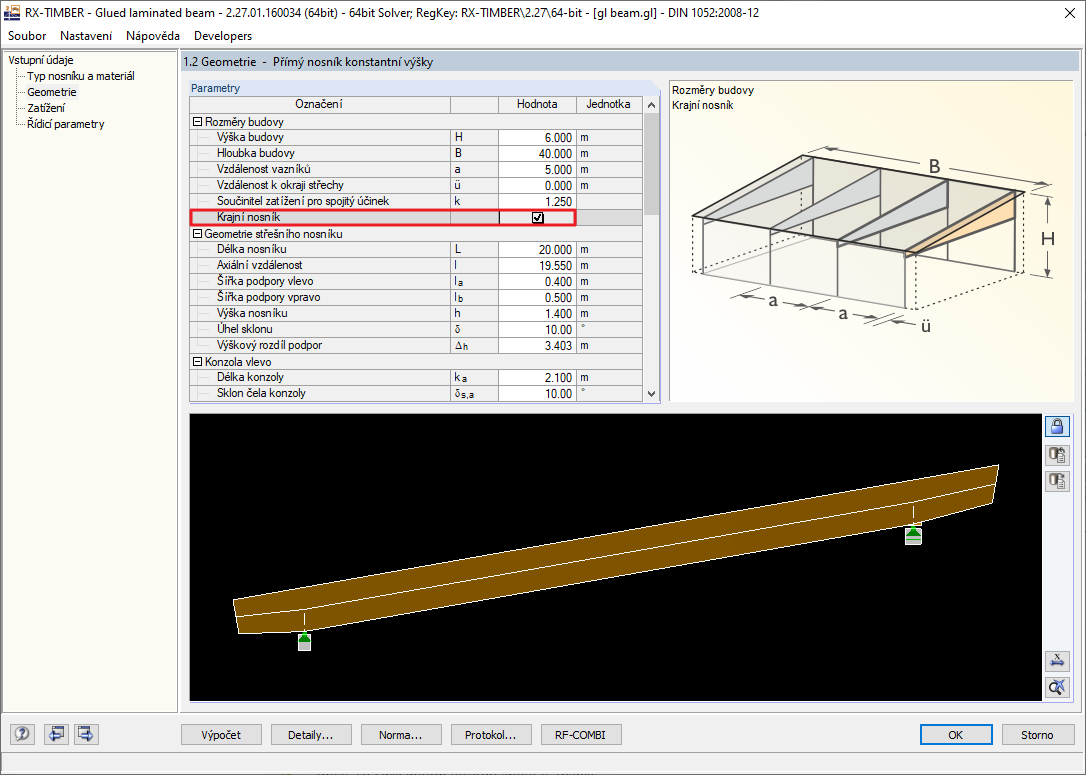Open help via the question mark icon
The height and width of the screenshot is (775, 1086).
tap(21, 734)
